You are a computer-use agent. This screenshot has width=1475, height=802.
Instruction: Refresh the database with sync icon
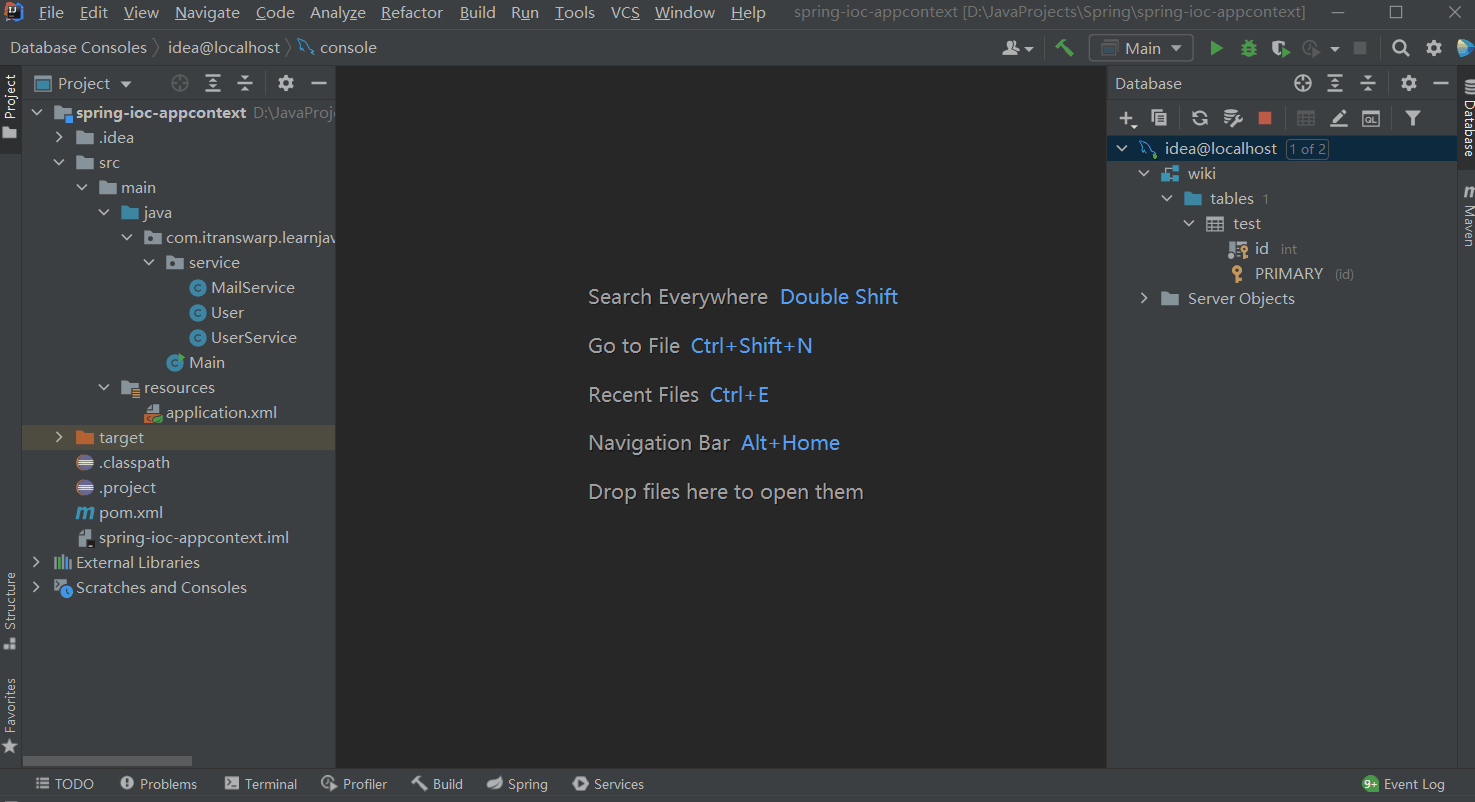tap(1200, 118)
